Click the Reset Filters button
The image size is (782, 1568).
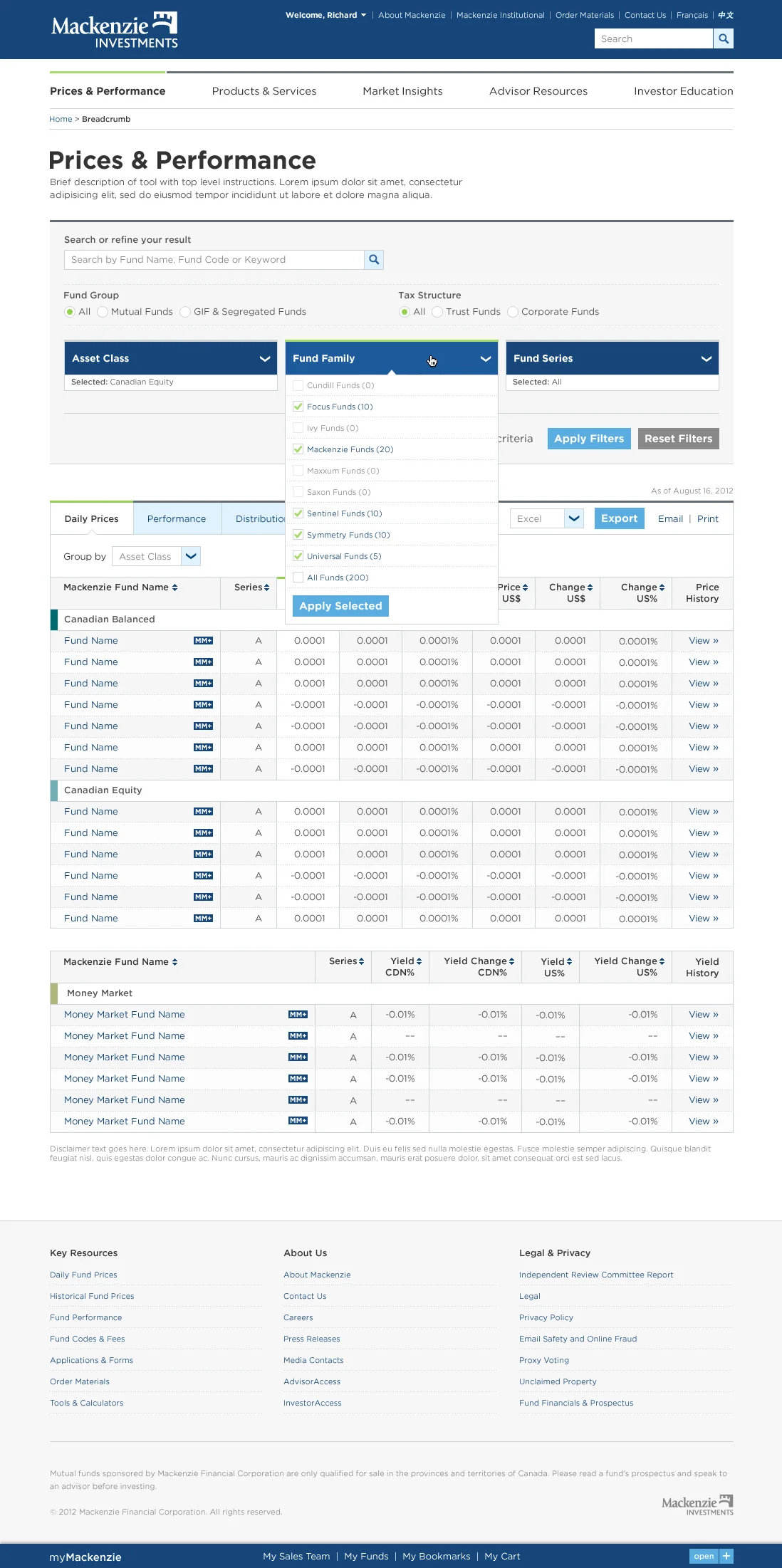[x=679, y=439]
